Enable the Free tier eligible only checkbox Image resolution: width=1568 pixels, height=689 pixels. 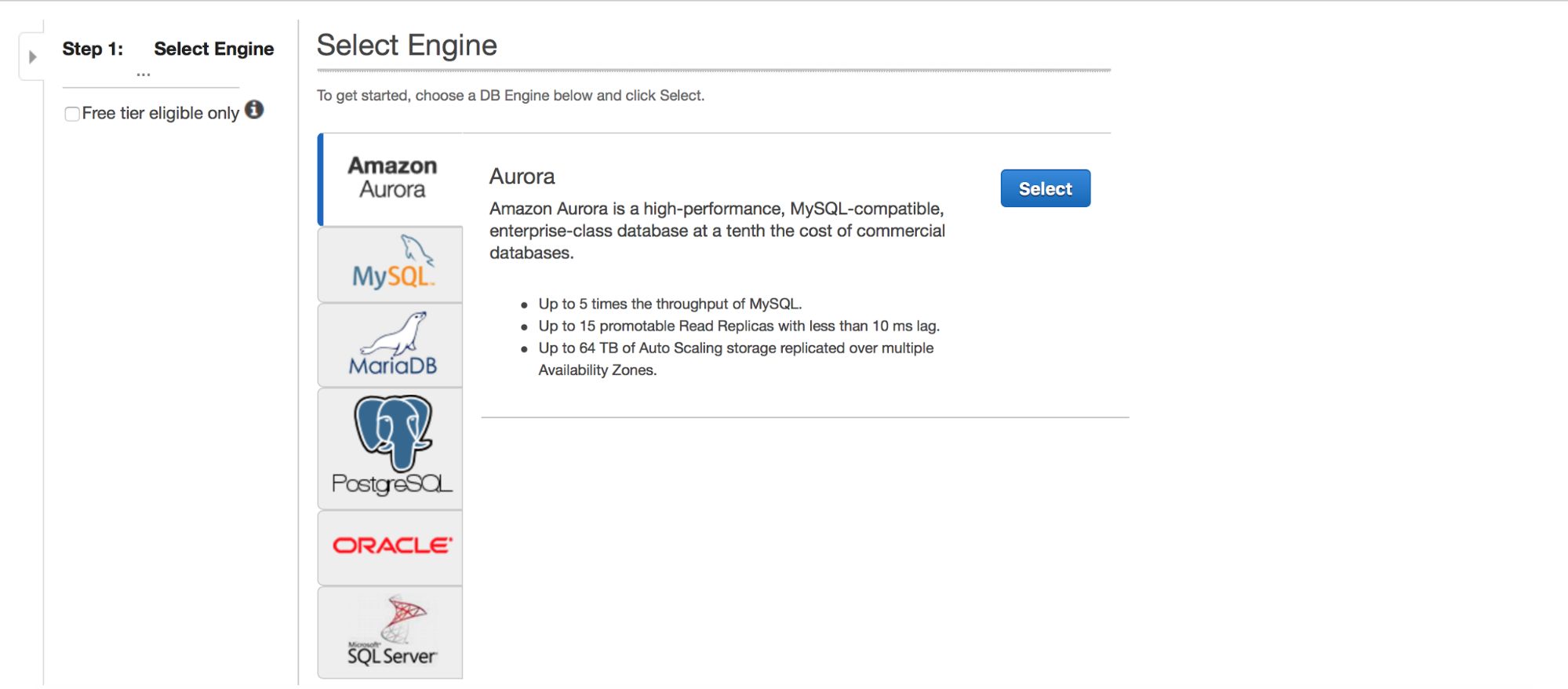click(72, 114)
